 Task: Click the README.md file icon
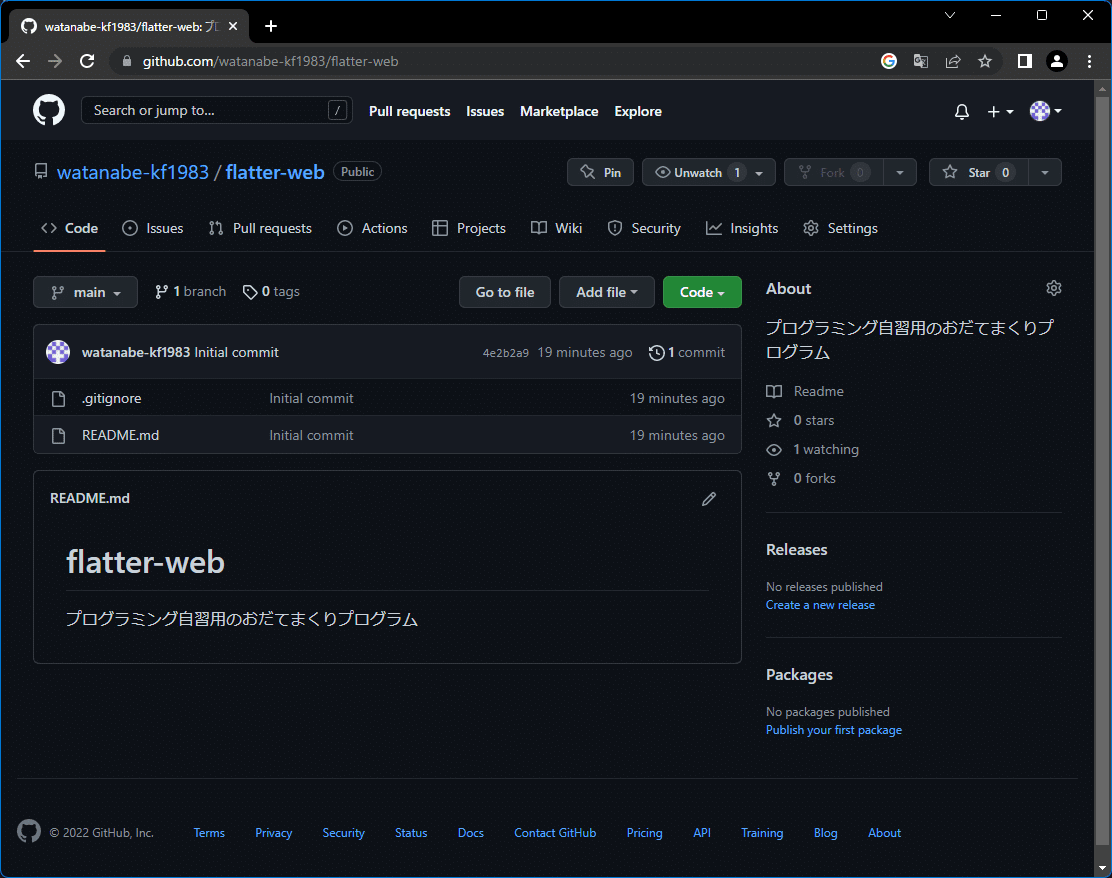coord(59,435)
